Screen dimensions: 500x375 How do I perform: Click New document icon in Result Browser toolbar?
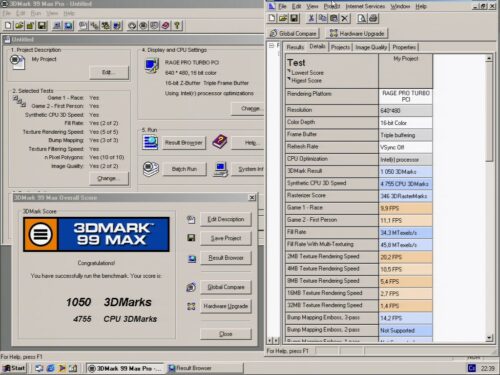click(272, 18)
